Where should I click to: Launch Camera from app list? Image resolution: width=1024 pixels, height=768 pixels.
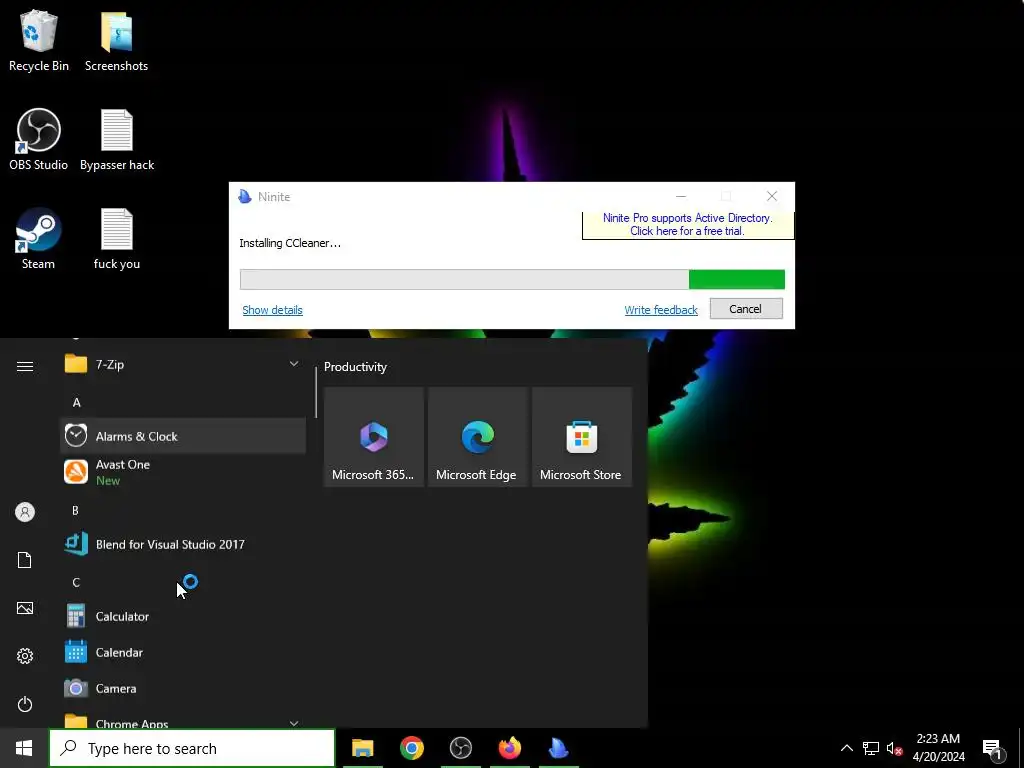(x=183, y=688)
